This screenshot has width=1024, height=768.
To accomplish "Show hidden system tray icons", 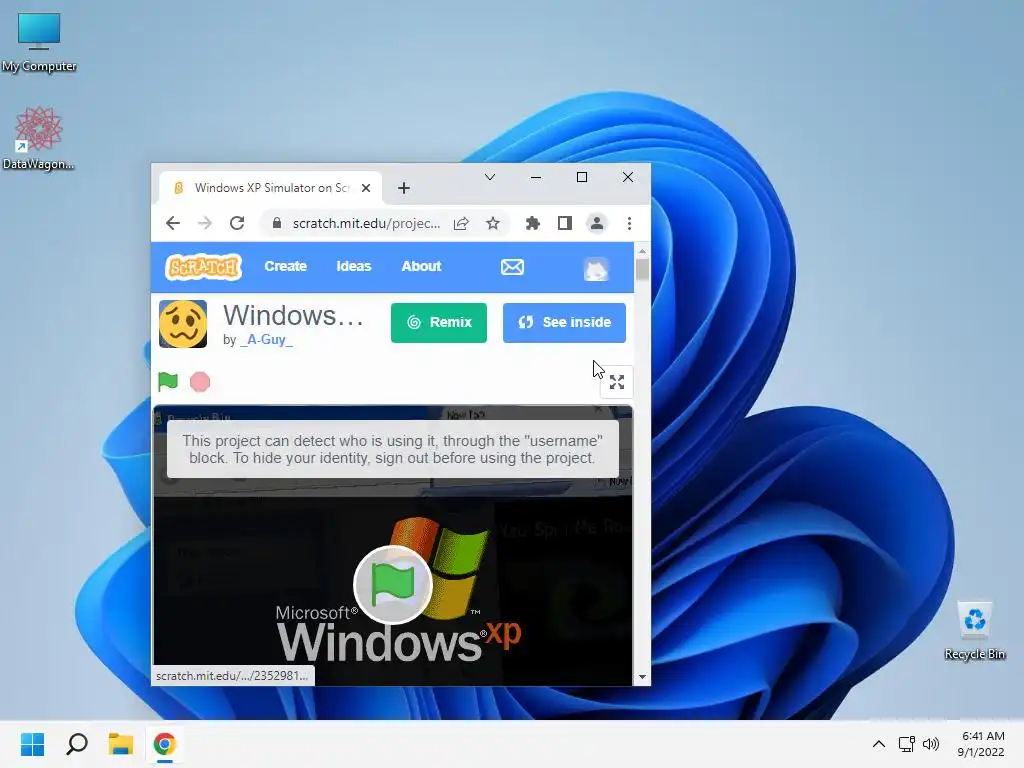I will tap(879, 744).
